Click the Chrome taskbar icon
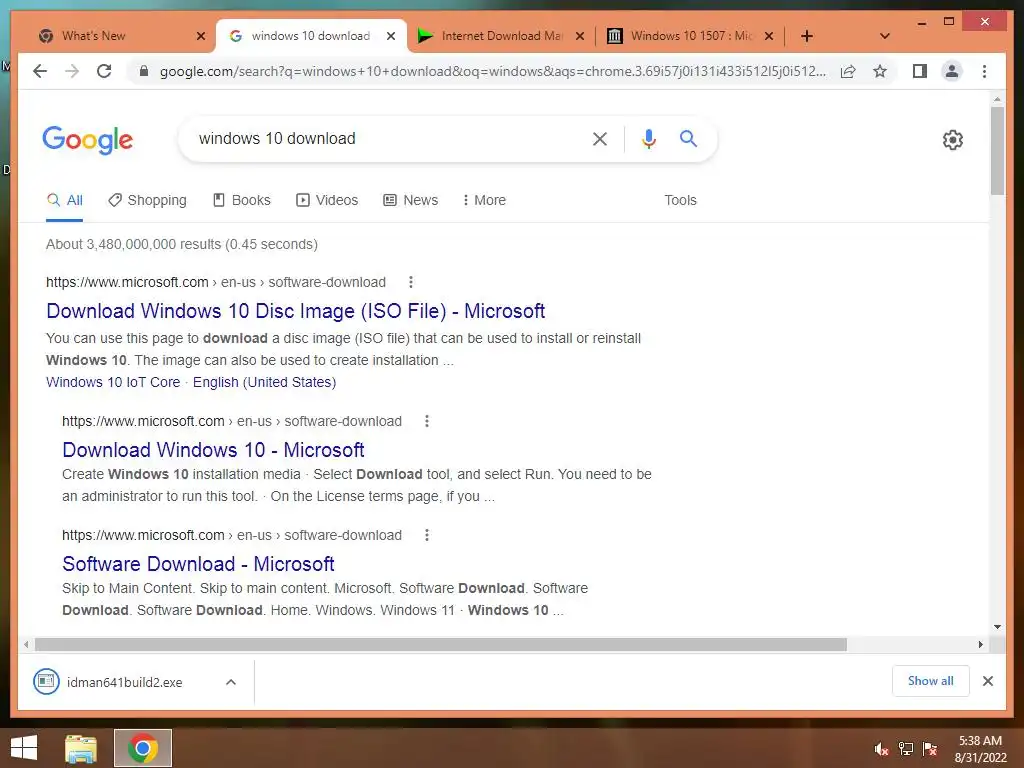The image size is (1024, 768). tap(143, 748)
